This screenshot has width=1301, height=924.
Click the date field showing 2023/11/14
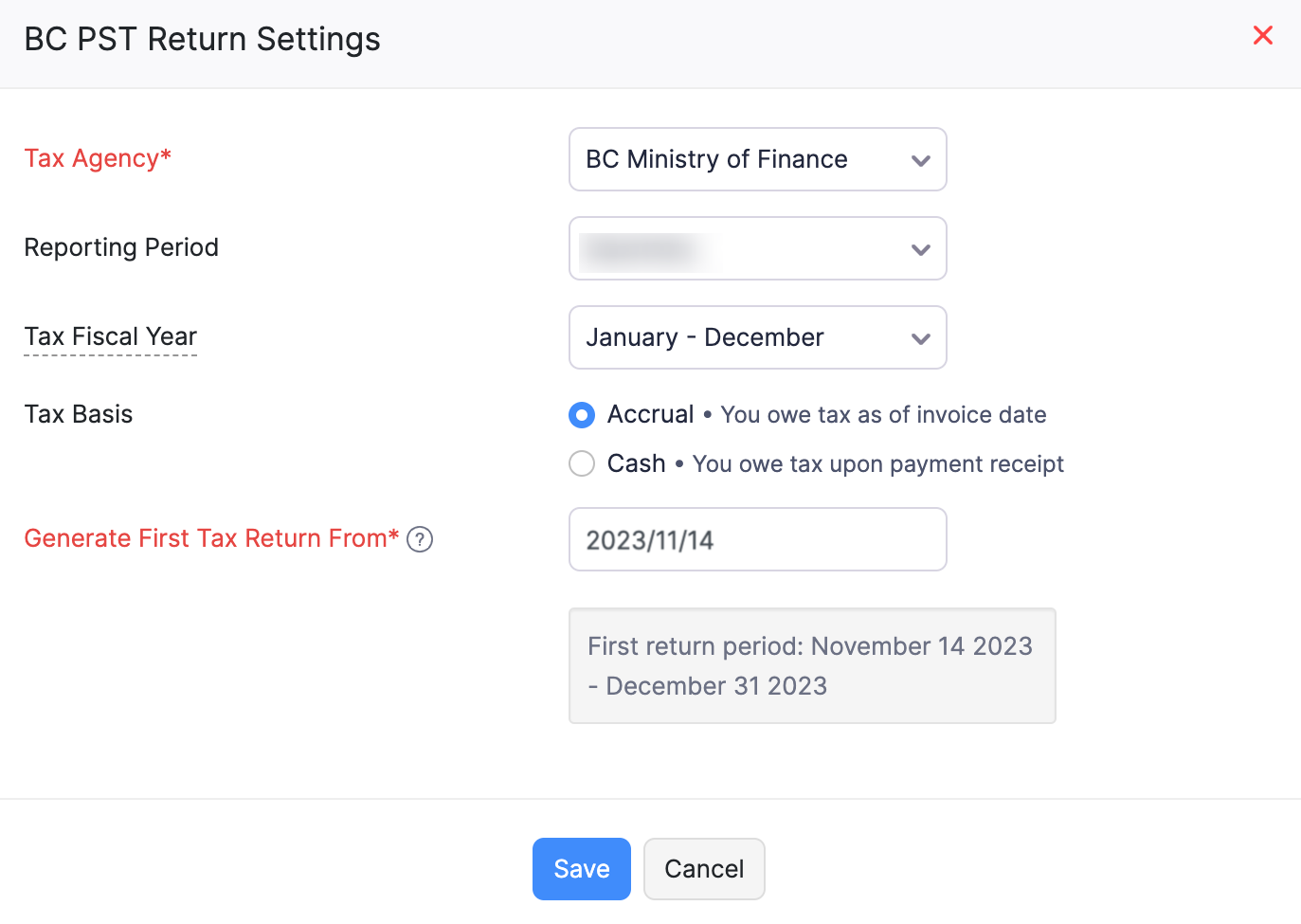pos(757,539)
